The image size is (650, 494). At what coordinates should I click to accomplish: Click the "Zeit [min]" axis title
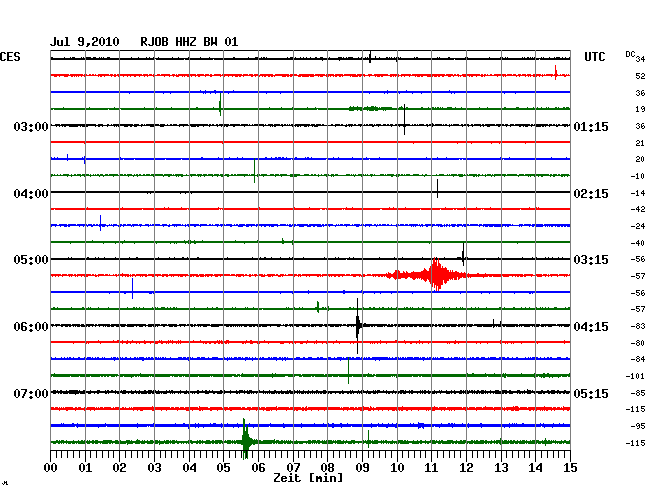point(308,478)
